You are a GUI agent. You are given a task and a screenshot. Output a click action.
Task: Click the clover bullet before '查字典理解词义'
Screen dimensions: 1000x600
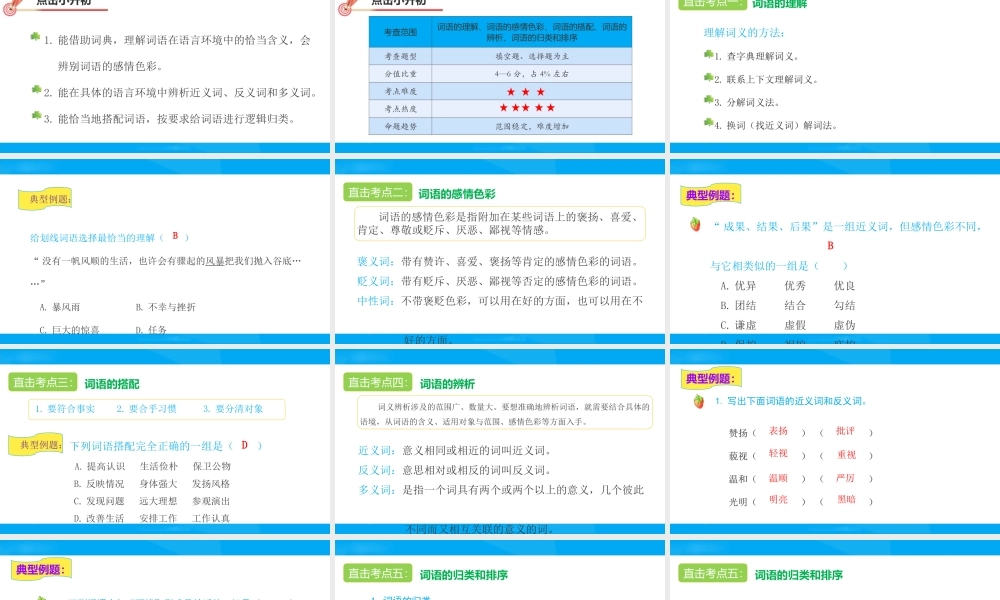coord(708,55)
